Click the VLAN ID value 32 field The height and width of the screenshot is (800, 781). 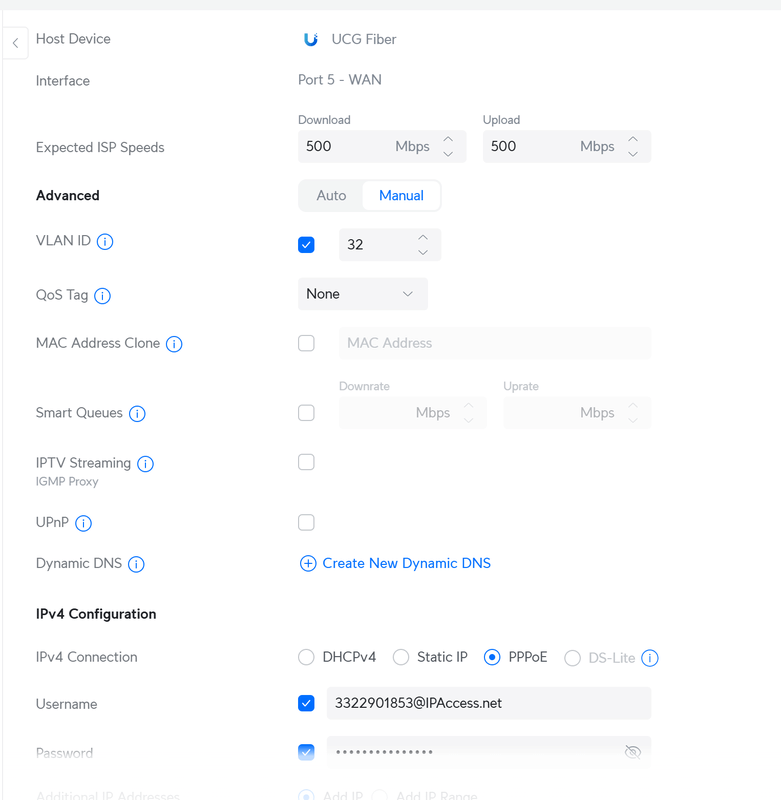[390, 245]
